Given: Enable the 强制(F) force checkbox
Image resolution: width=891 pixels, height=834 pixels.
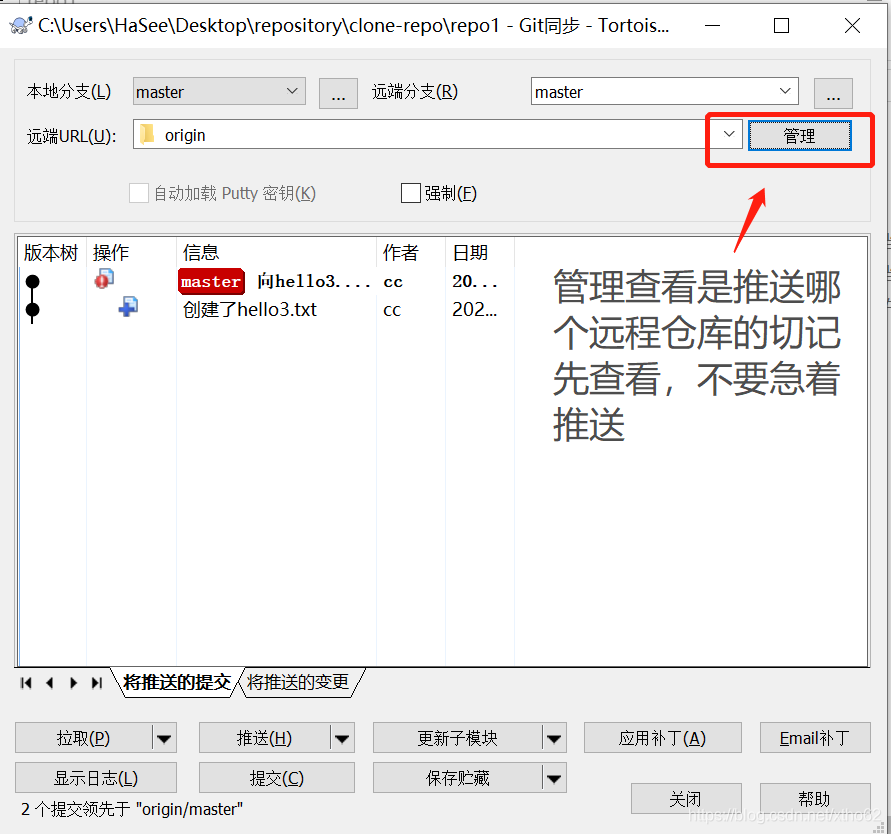Looking at the screenshot, I should [410, 193].
